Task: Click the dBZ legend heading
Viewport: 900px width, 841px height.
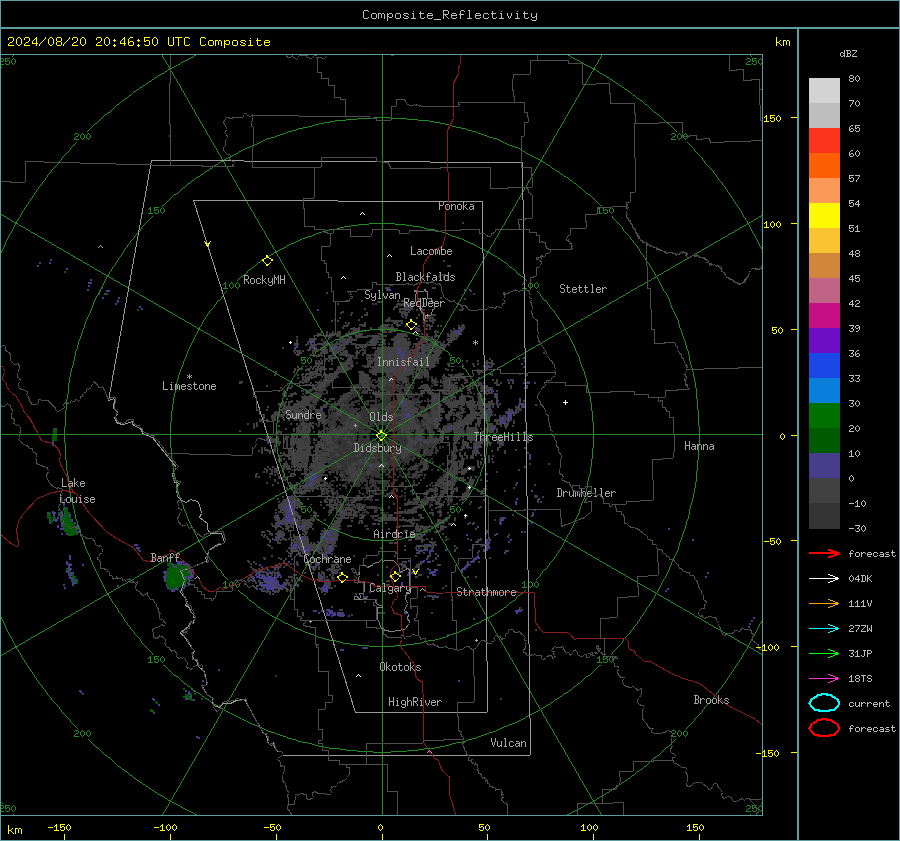Action: pyautogui.click(x=848, y=54)
